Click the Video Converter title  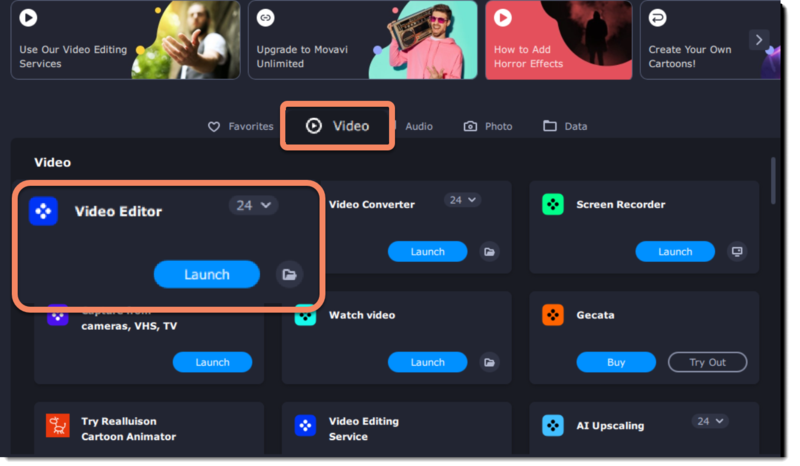(x=372, y=205)
